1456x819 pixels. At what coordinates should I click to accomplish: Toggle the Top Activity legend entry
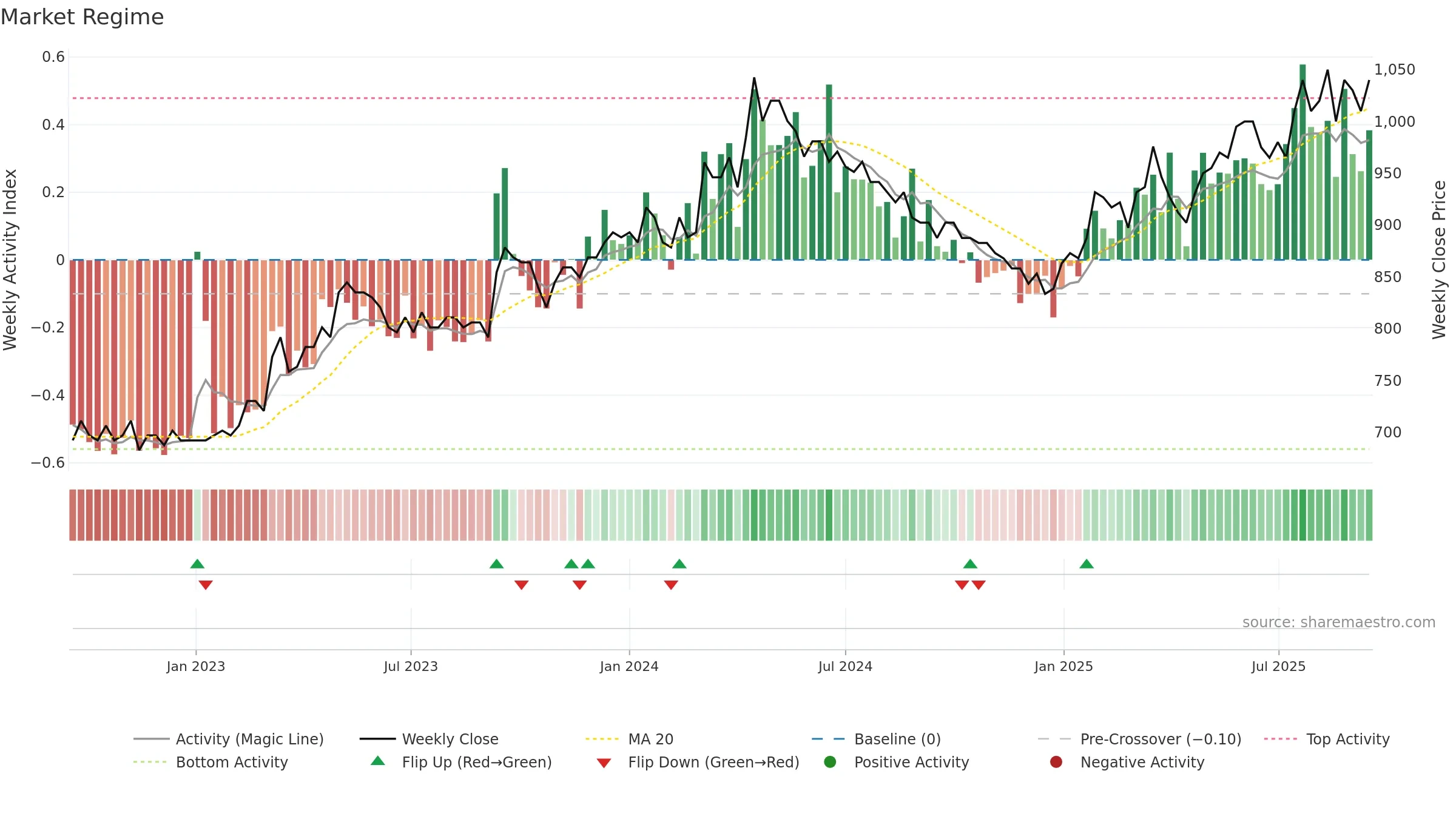[x=1327, y=739]
